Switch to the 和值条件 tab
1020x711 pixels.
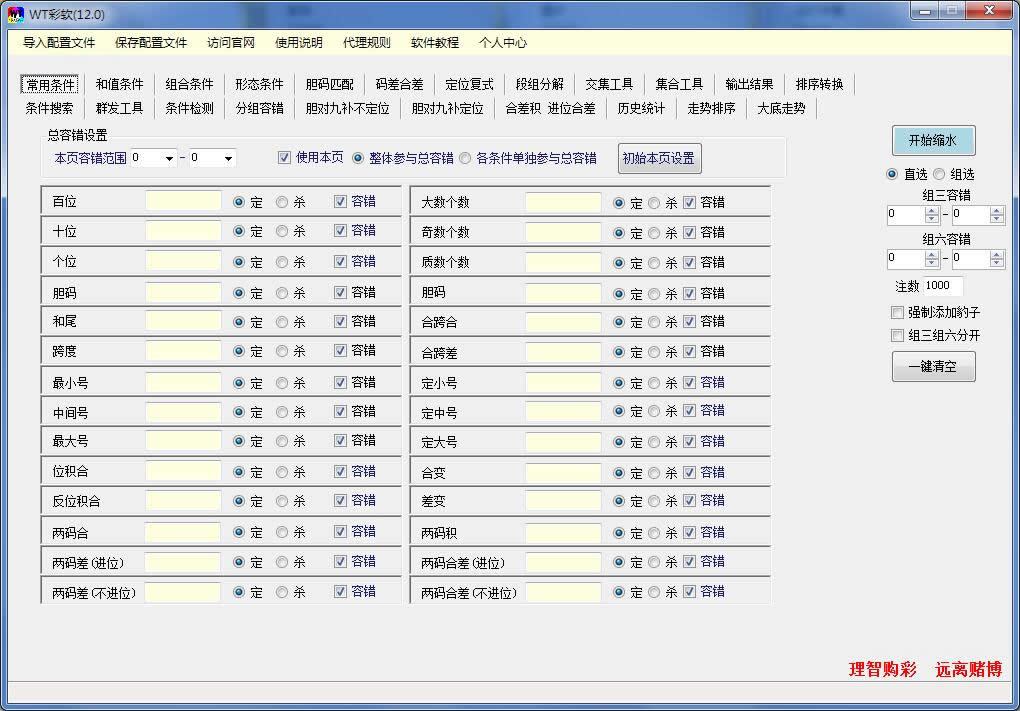point(119,84)
